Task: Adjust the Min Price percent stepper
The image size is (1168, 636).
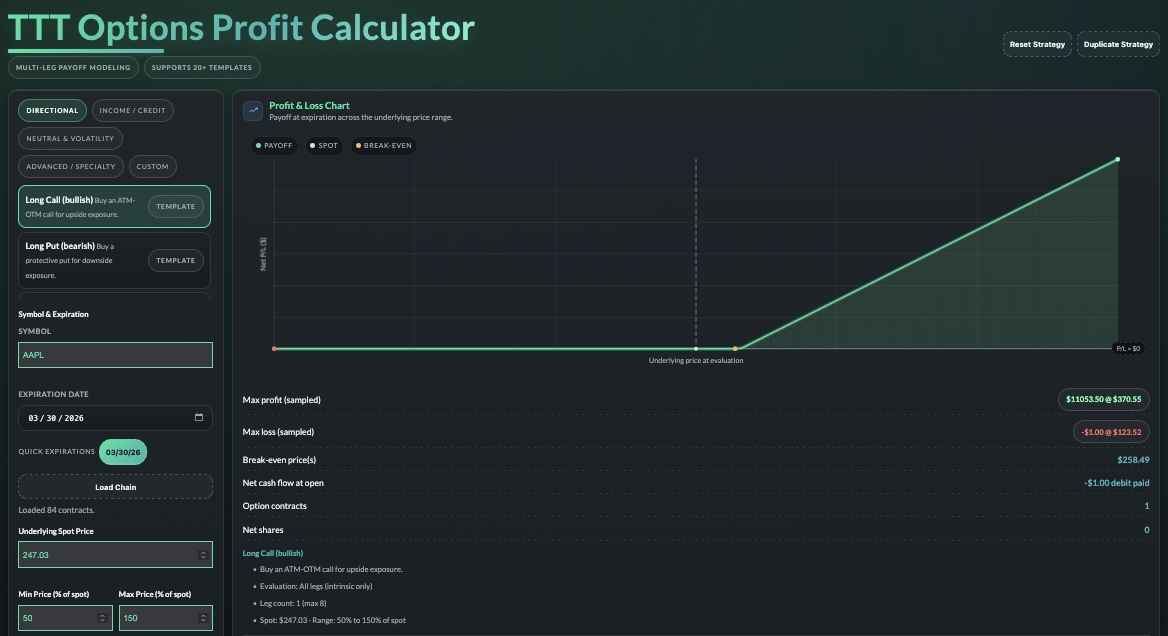Action: pyautogui.click(x=103, y=618)
